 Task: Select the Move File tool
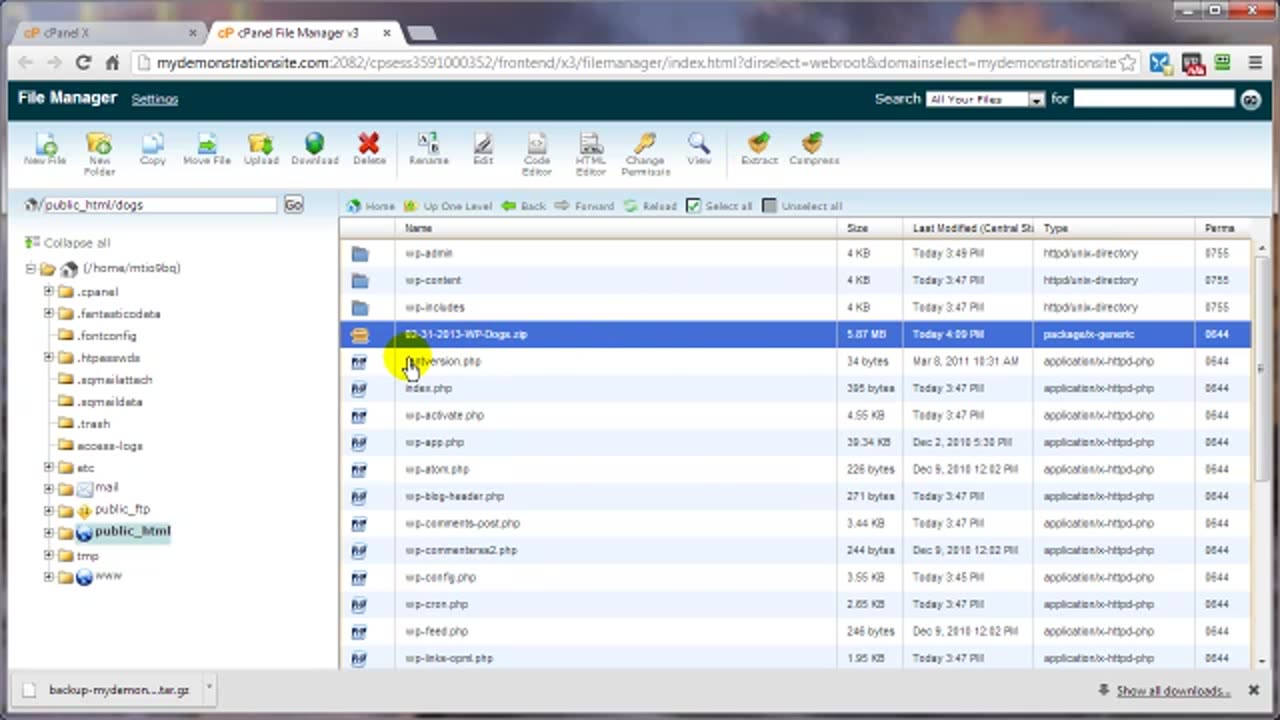click(x=207, y=148)
